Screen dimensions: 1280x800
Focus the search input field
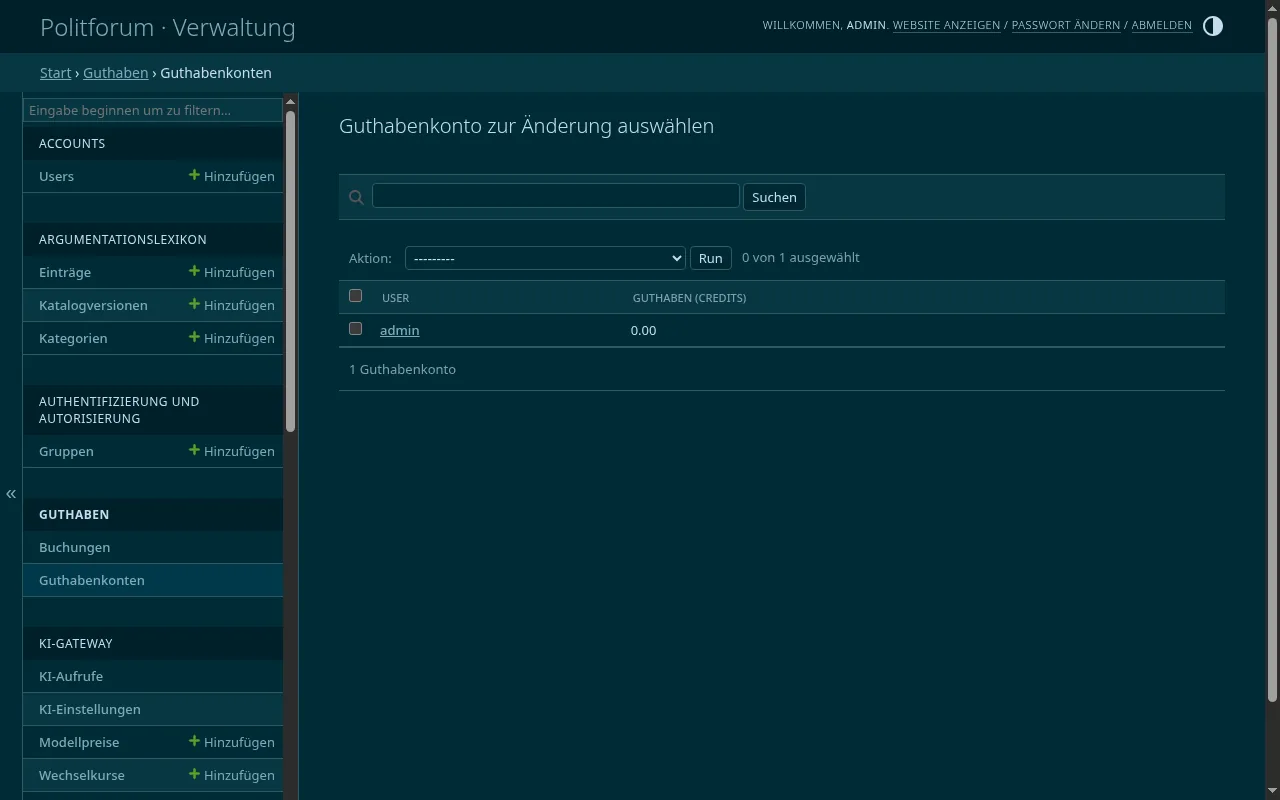click(556, 195)
